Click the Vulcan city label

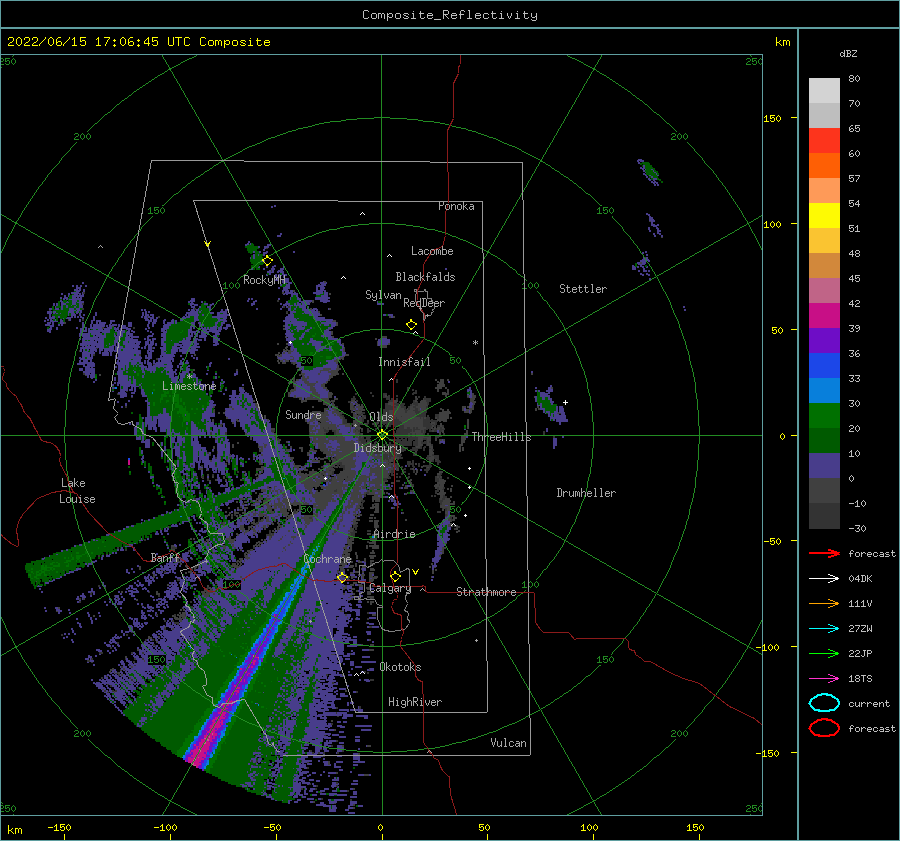coord(508,743)
